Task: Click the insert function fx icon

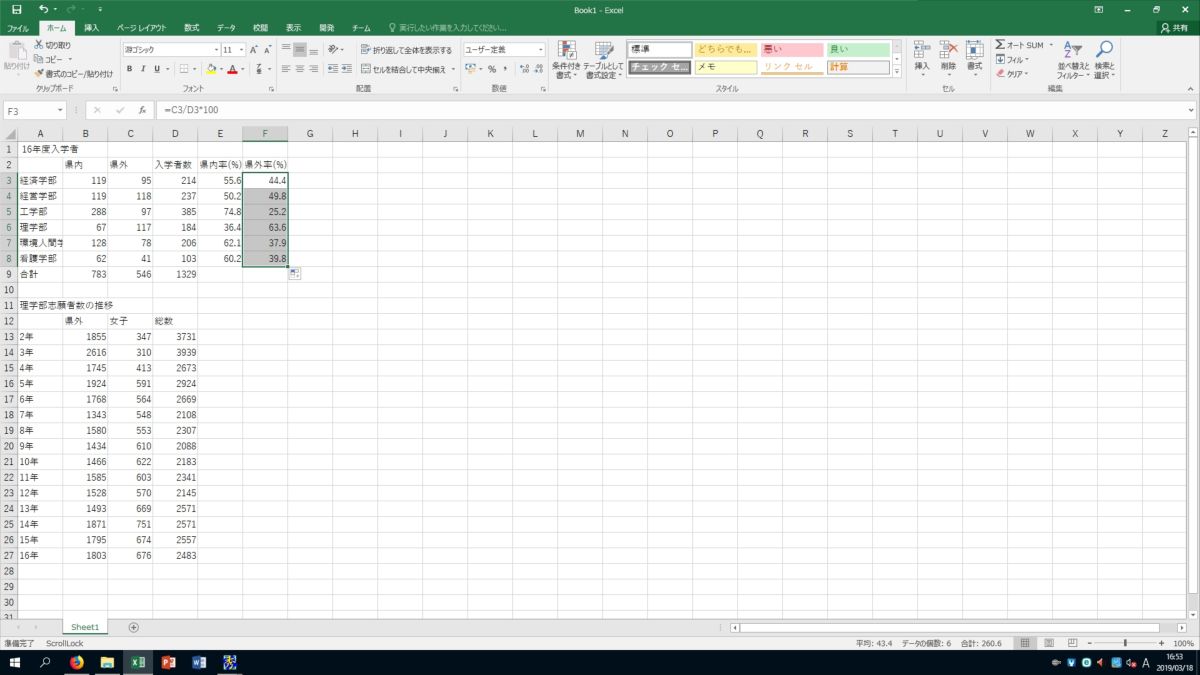Action: [142, 111]
